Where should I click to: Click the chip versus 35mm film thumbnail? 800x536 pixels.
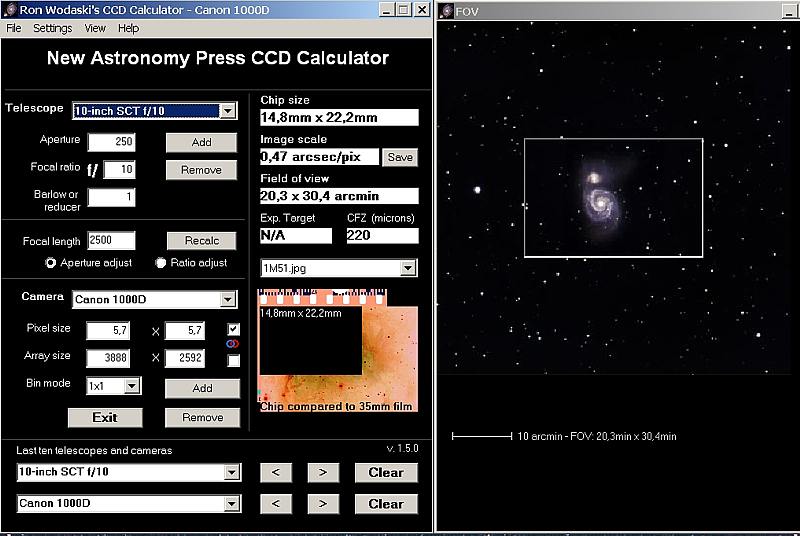(338, 351)
